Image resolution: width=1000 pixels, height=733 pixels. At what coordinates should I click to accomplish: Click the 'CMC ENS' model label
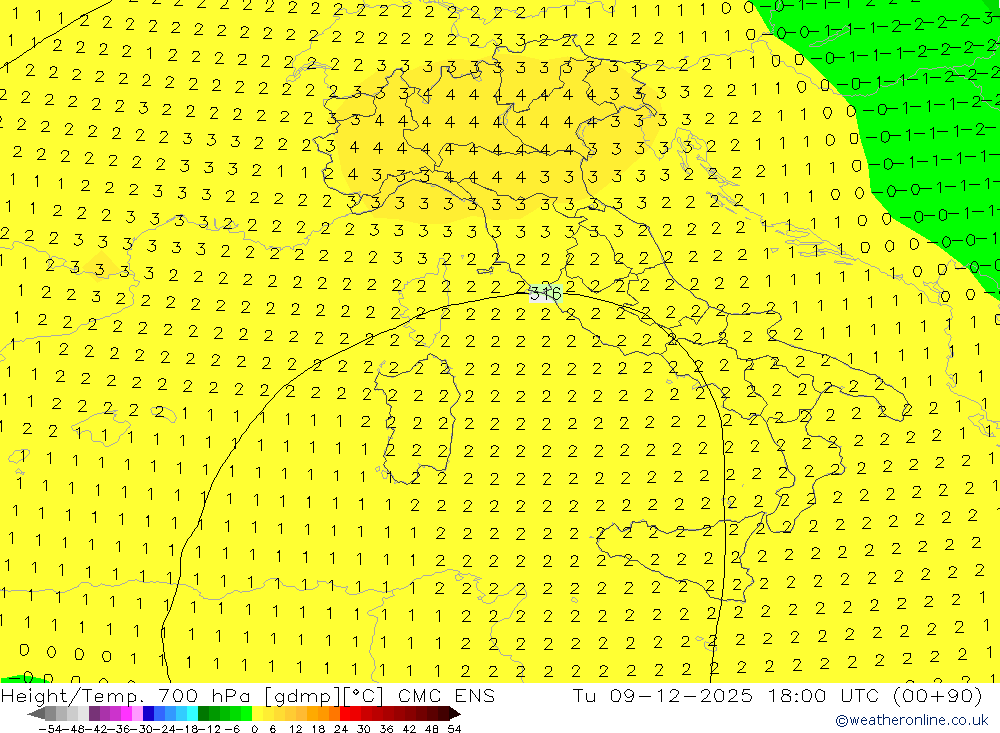coord(446,695)
